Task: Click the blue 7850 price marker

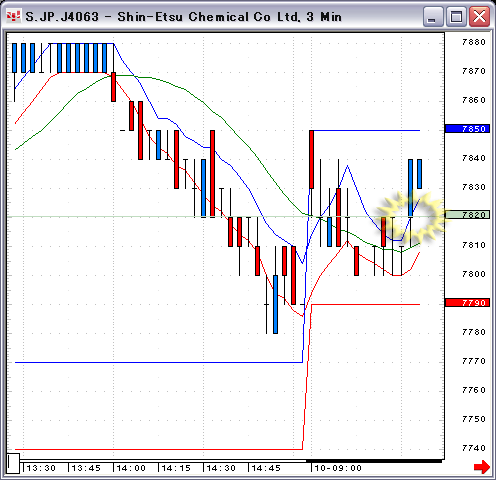Action: coord(467,129)
